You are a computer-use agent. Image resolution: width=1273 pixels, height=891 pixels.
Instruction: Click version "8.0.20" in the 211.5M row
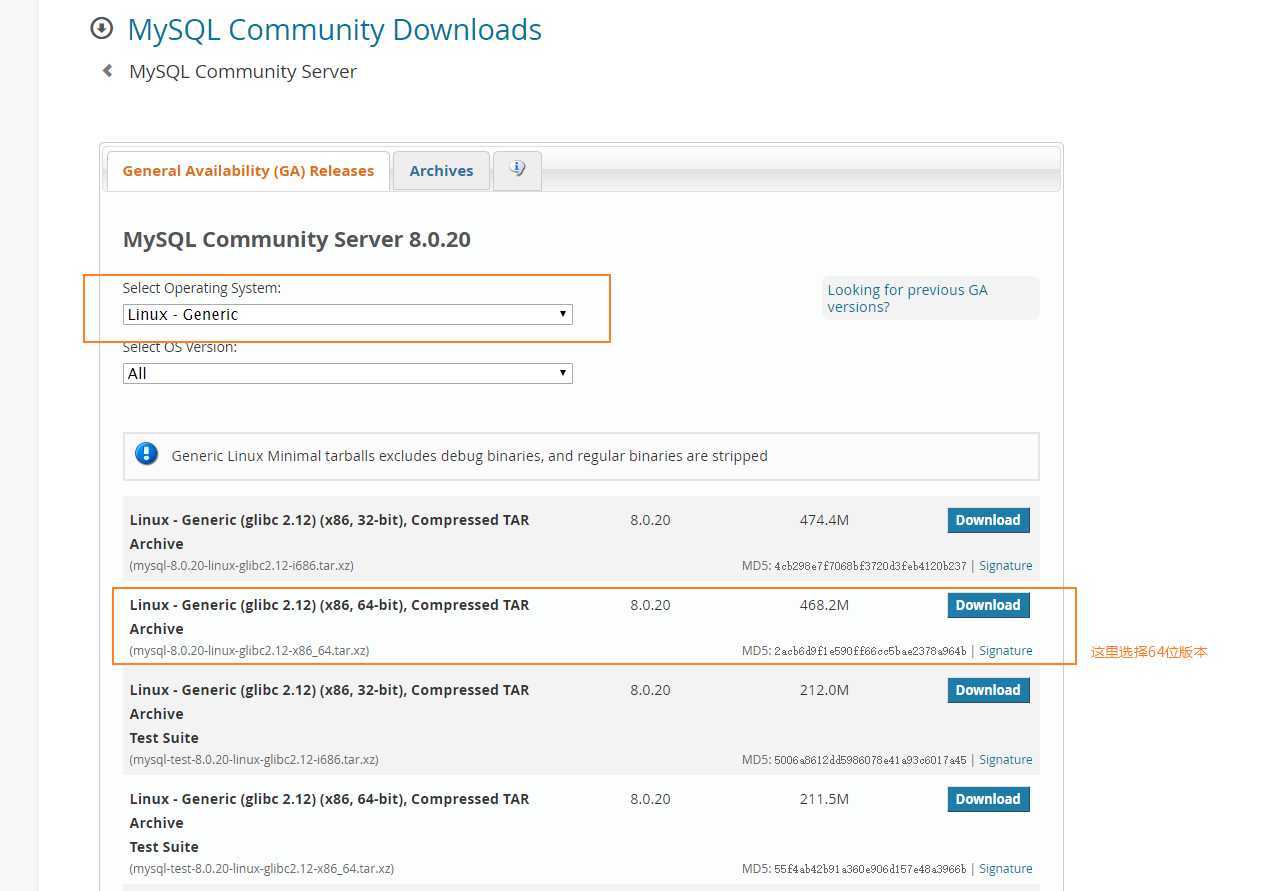pyautogui.click(x=650, y=799)
